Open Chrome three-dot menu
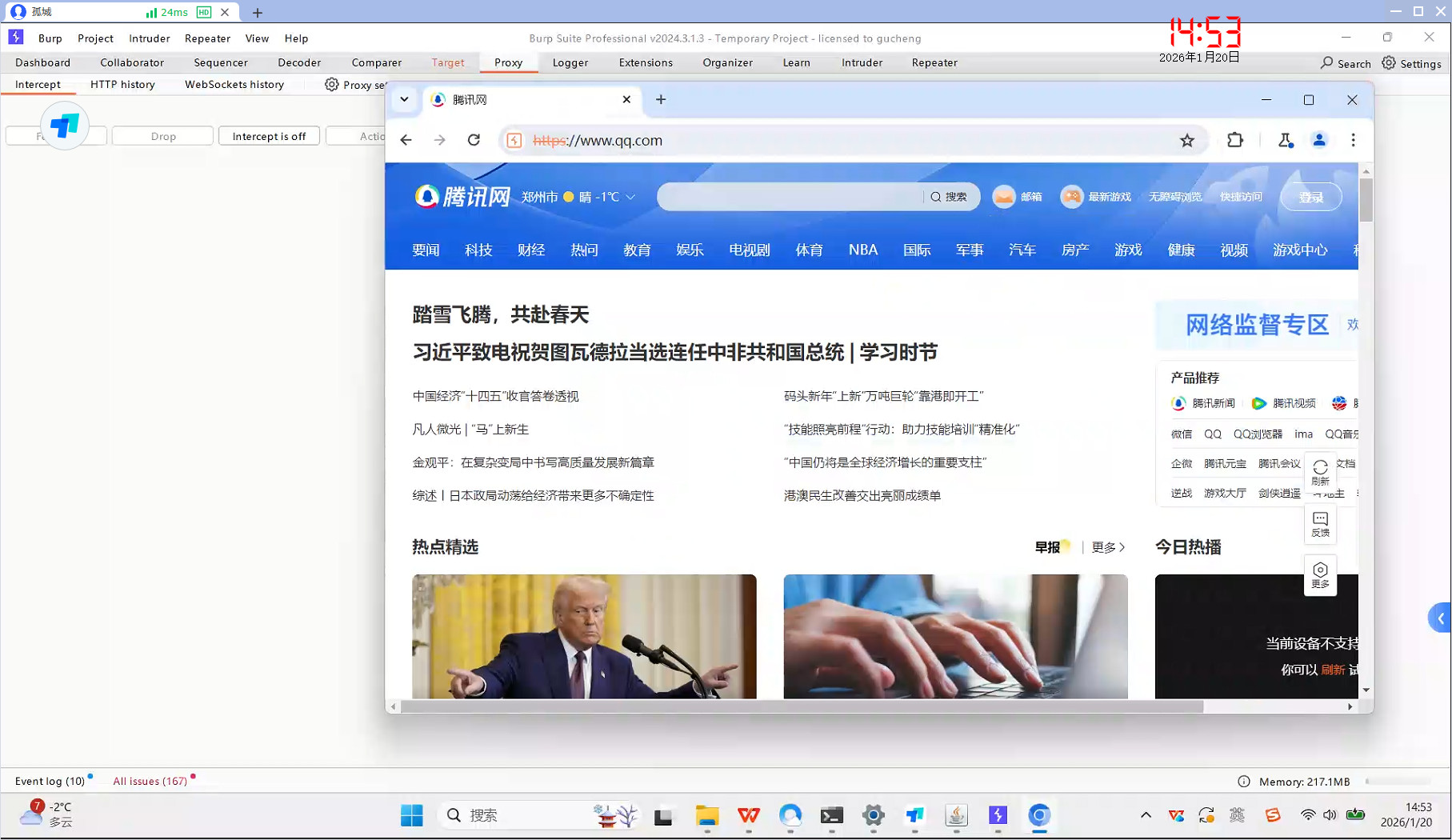 (x=1353, y=140)
